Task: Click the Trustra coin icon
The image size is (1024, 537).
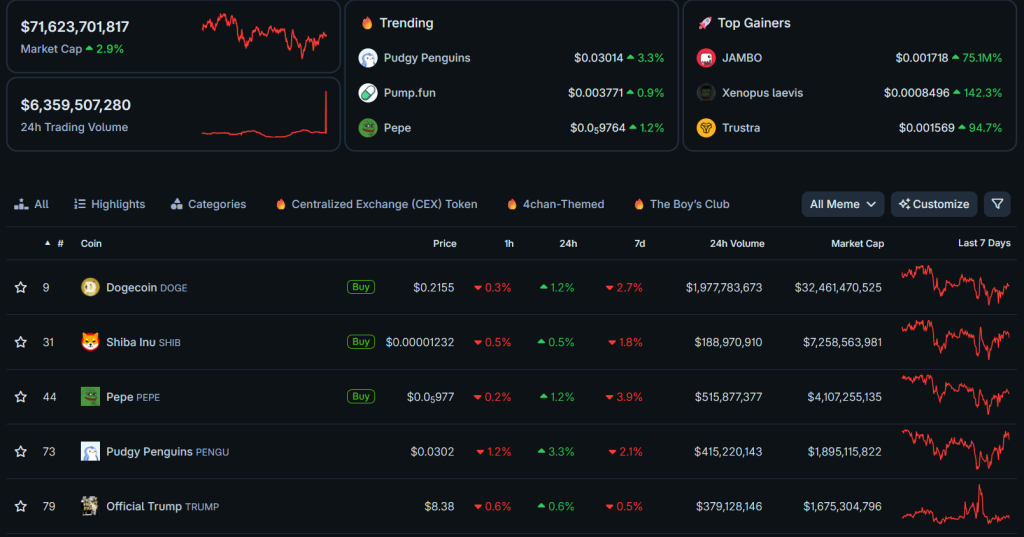Action: [x=706, y=128]
